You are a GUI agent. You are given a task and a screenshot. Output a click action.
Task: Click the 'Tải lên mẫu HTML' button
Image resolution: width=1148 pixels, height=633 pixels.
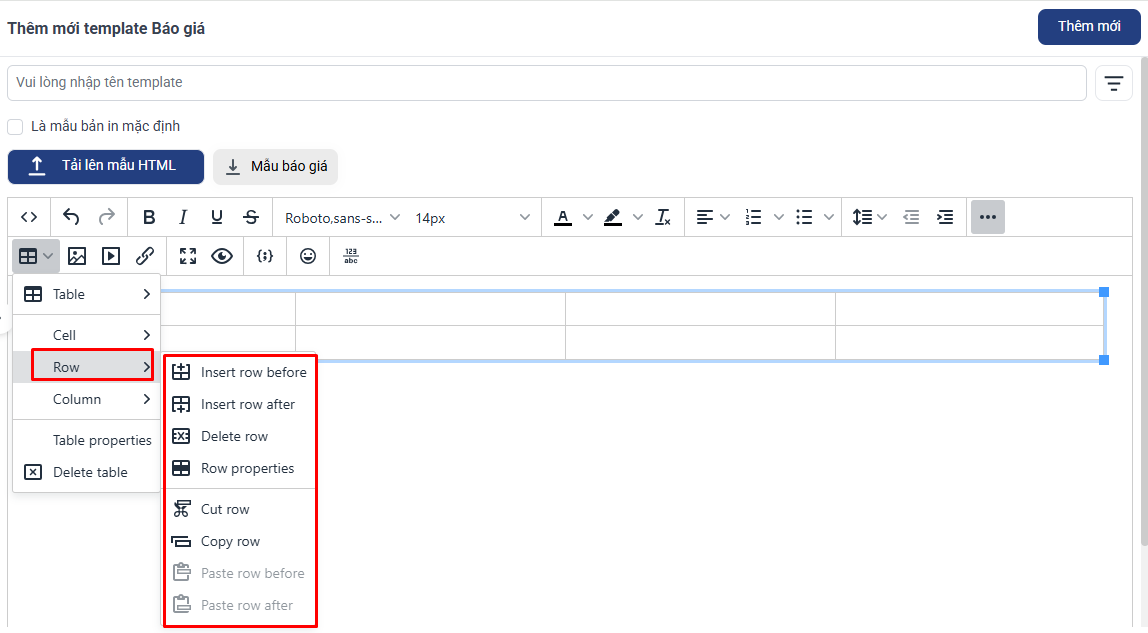[106, 167]
